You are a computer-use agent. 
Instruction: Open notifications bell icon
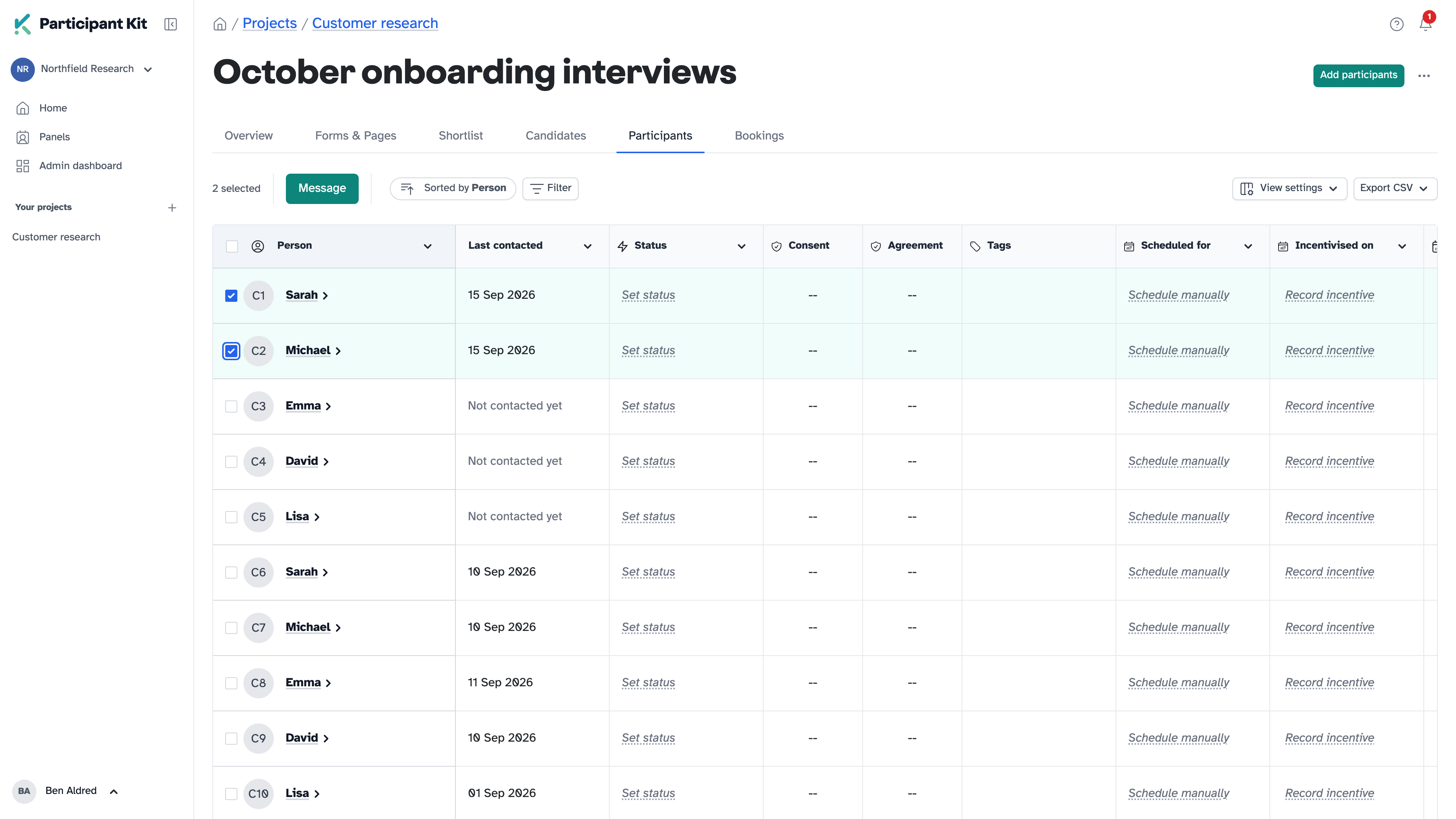(1426, 24)
